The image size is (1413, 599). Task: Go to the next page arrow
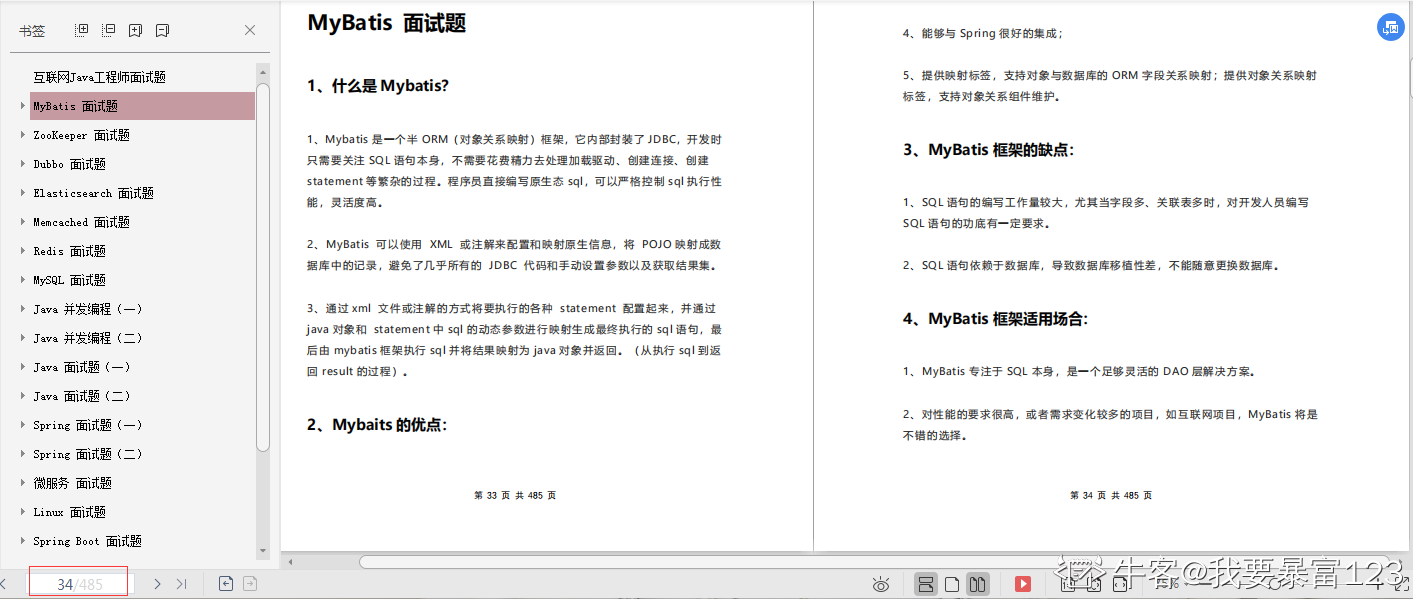[x=157, y=583]
